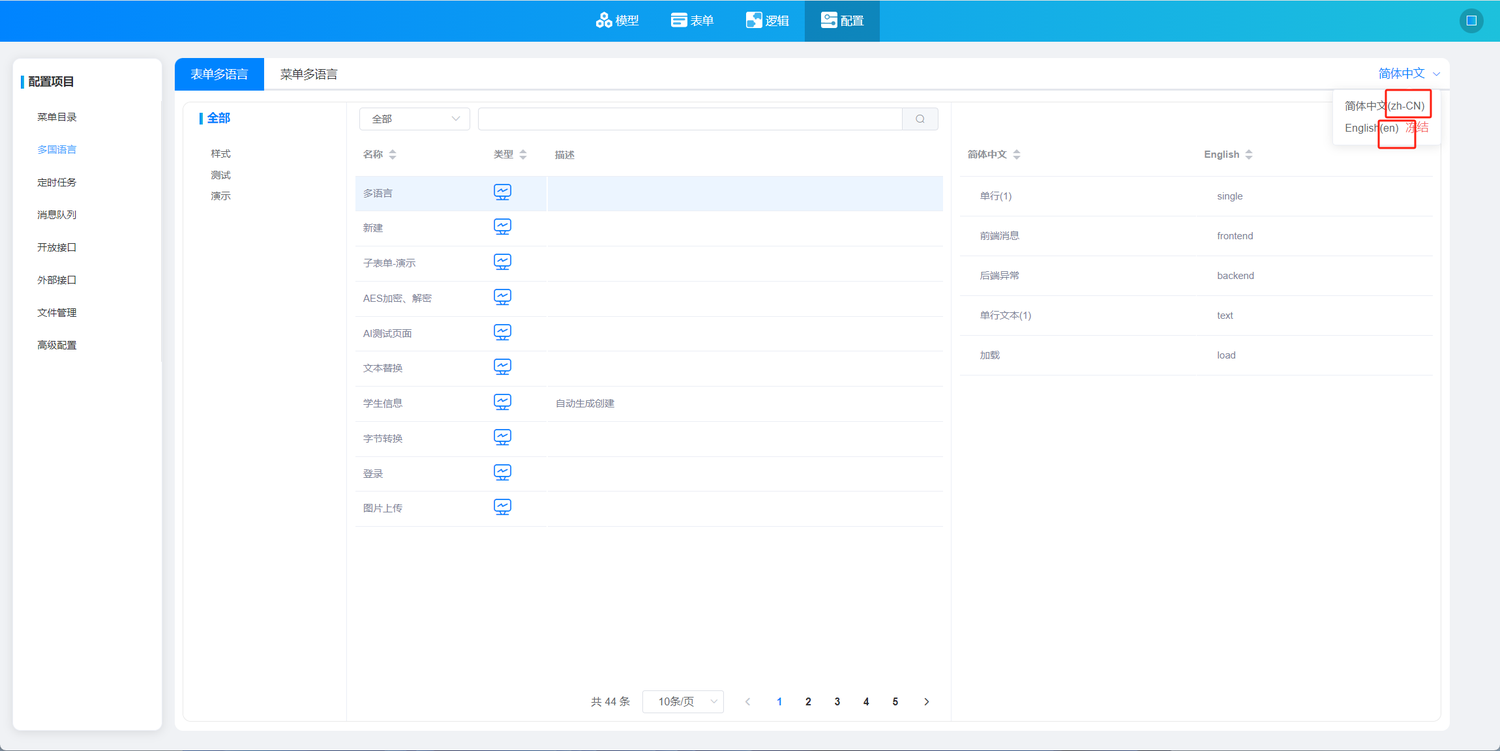Open 外部接口 in the sidebar
The height and width of the screenshot is (751, 1500).
tap(57, 280)
